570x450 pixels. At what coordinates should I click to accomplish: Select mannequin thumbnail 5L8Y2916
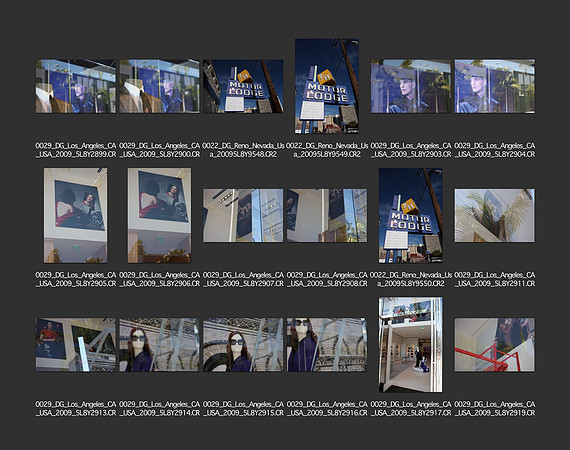(327, 345)
